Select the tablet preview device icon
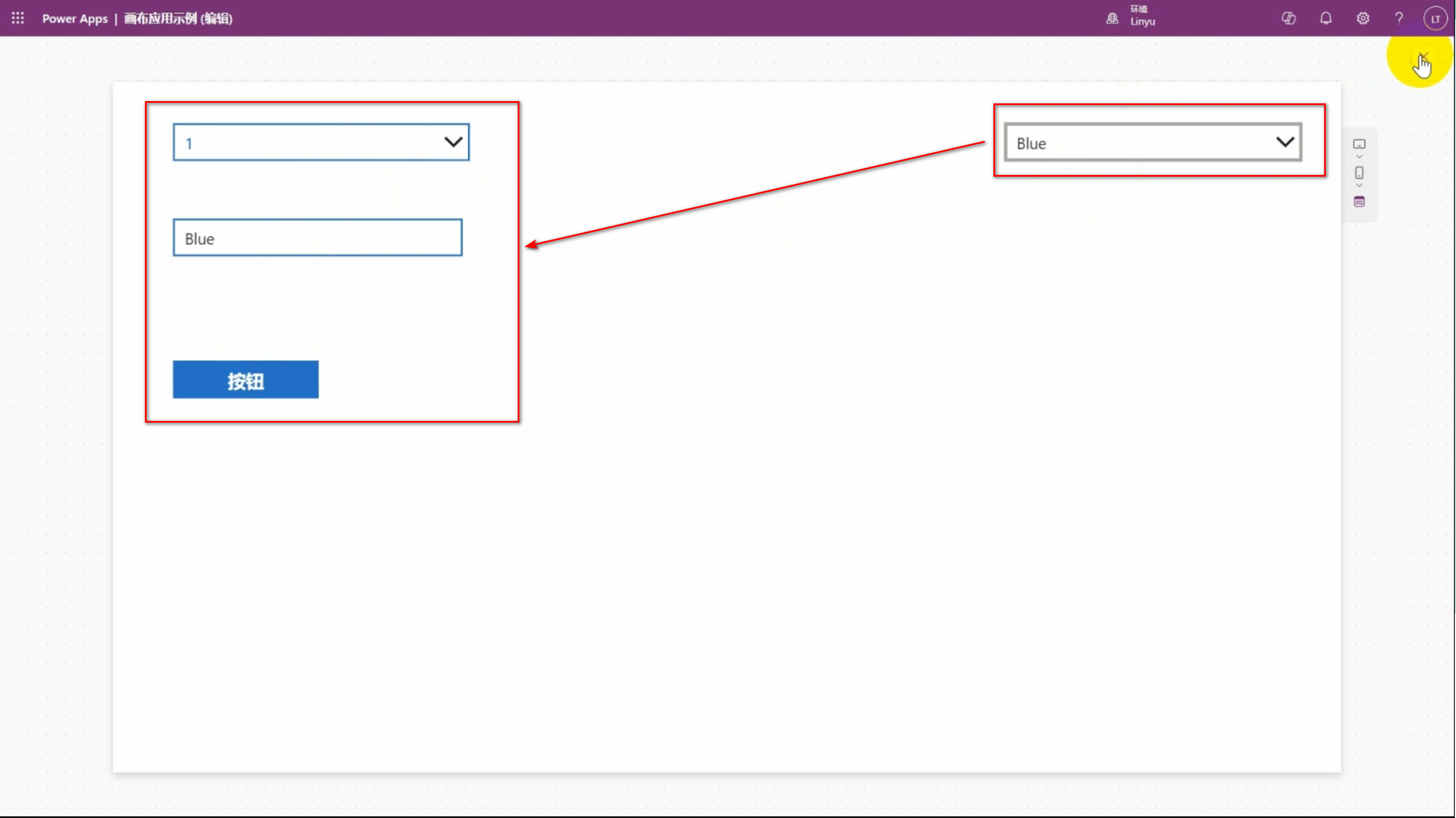This screenshot has height=818, width=1456. [x=1359, y=144]
